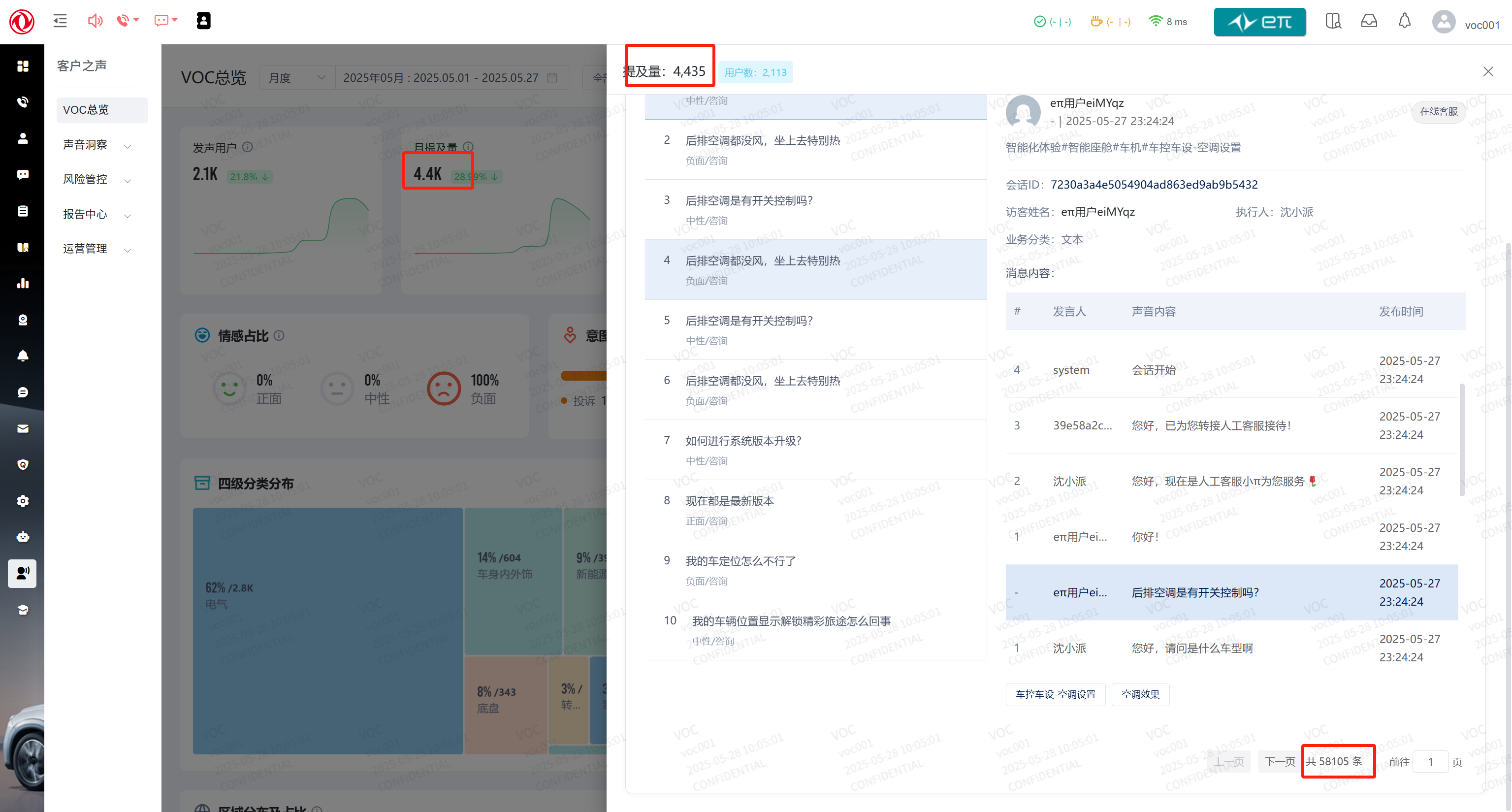Focus the page number jump input
1512x812 pixels.
point(1430,761)
